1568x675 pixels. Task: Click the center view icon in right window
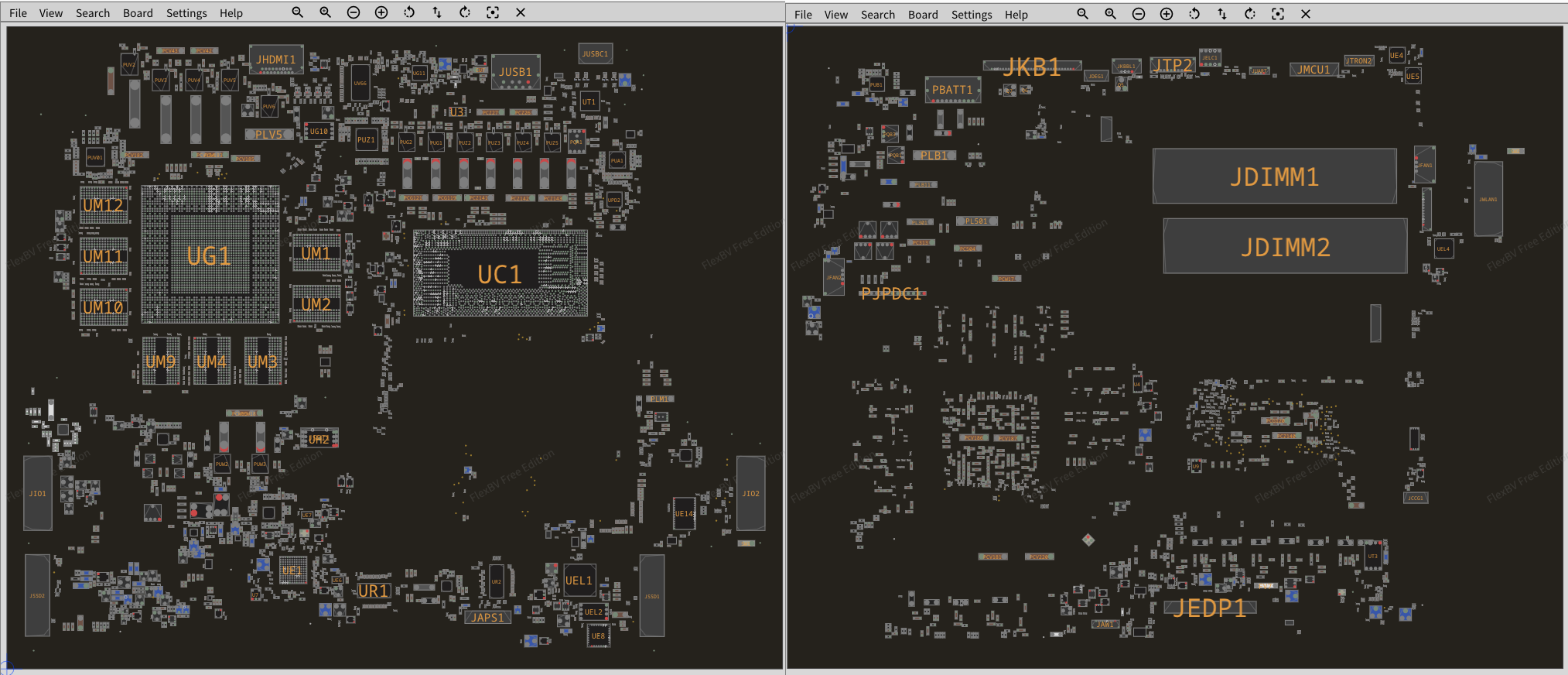[x=1278, y=14]
